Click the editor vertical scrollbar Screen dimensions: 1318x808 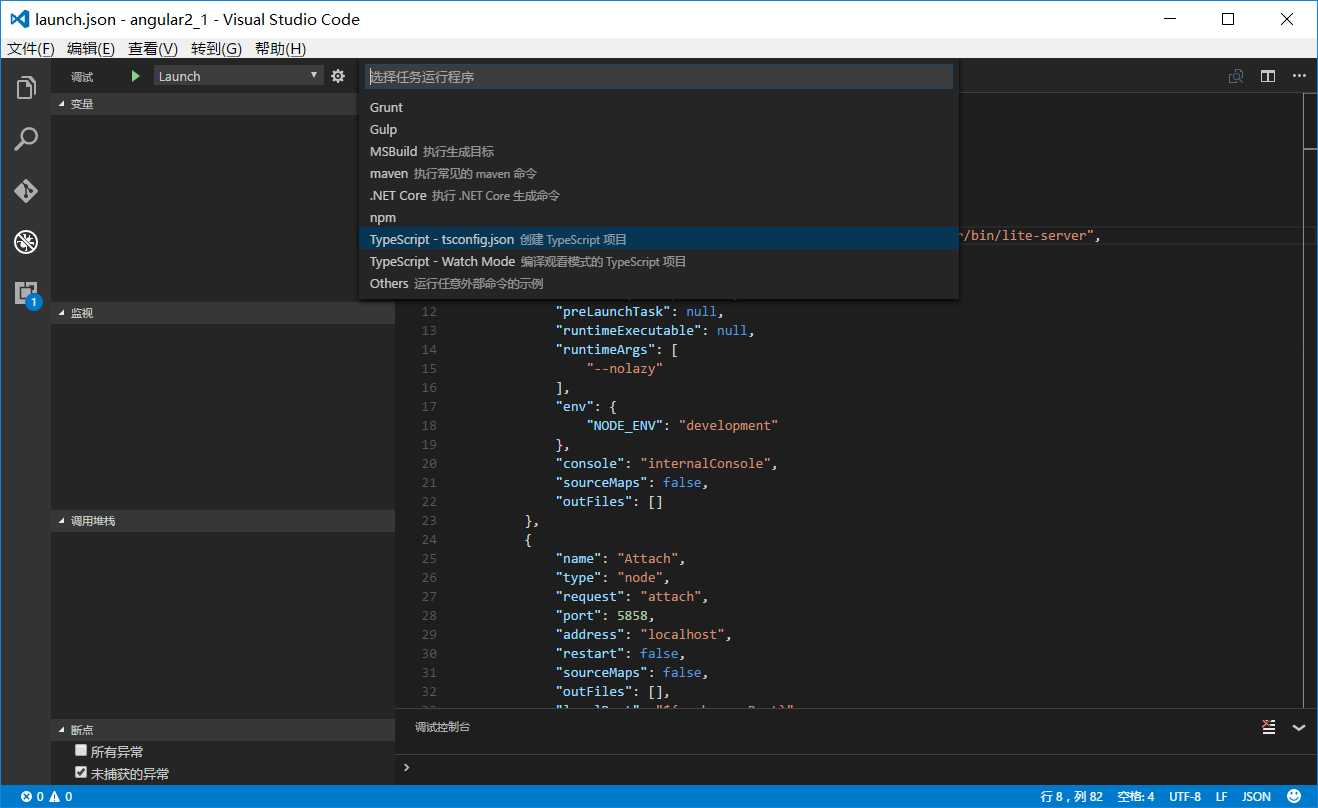coord(1311,400)
